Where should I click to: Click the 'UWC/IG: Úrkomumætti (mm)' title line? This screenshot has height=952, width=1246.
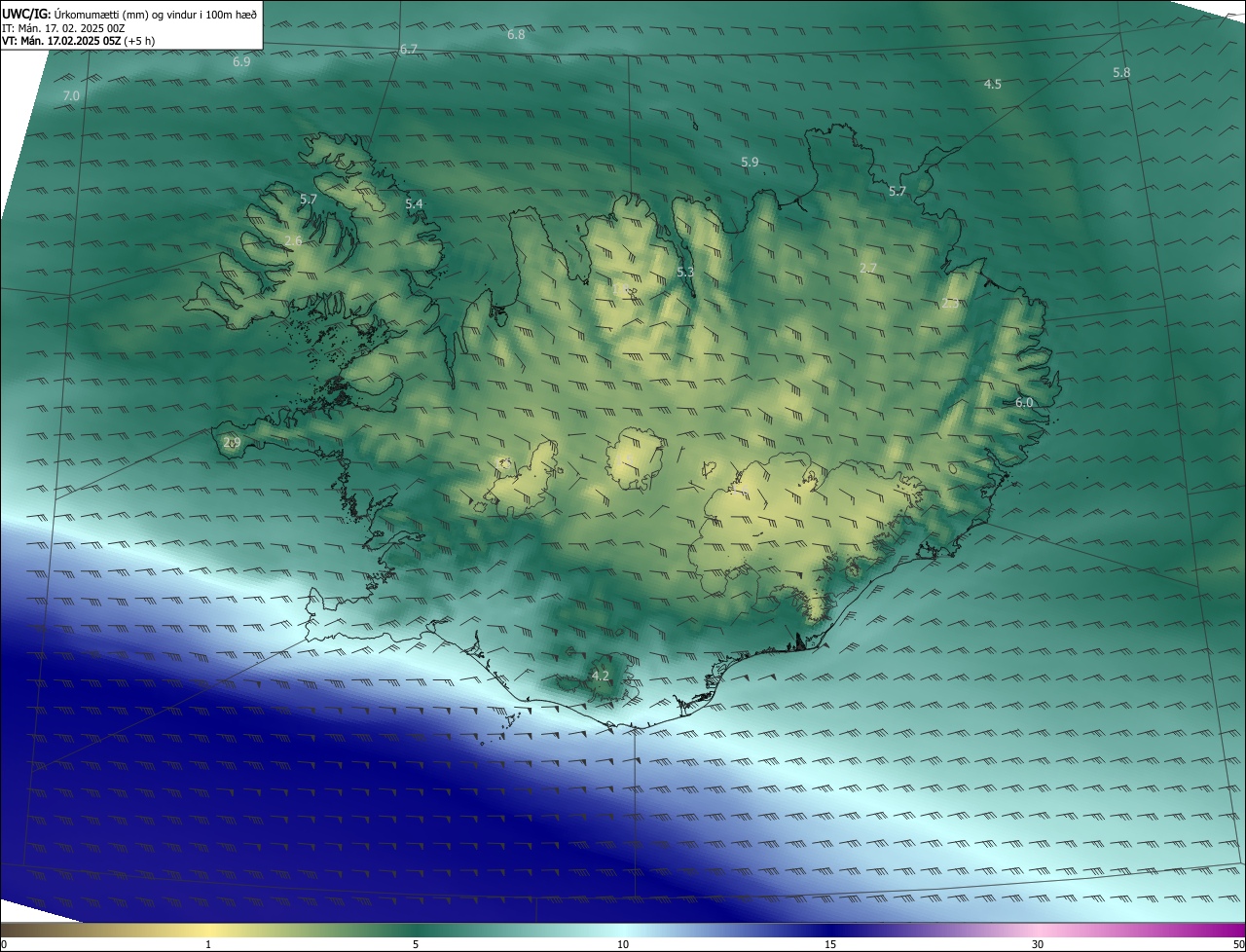click(x=129, y=14)
